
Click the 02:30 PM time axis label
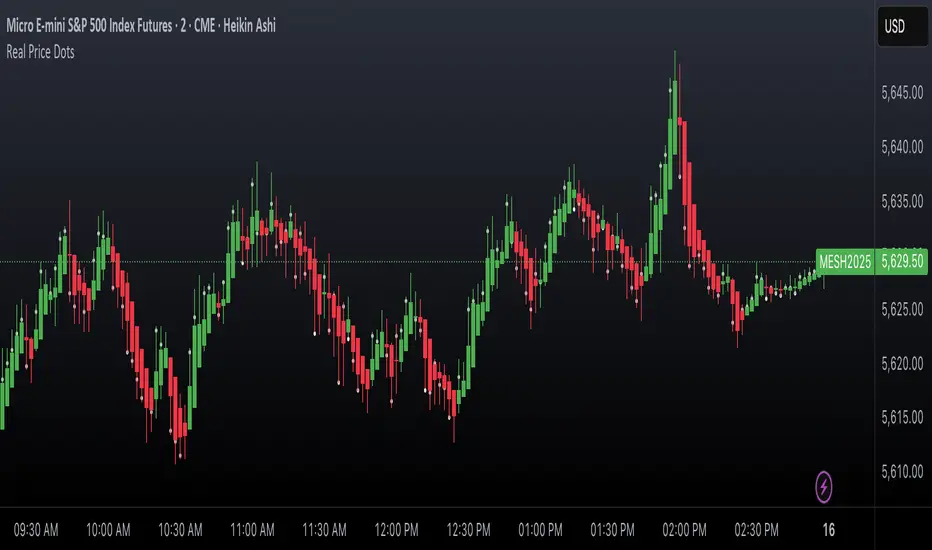pos(757,530)
